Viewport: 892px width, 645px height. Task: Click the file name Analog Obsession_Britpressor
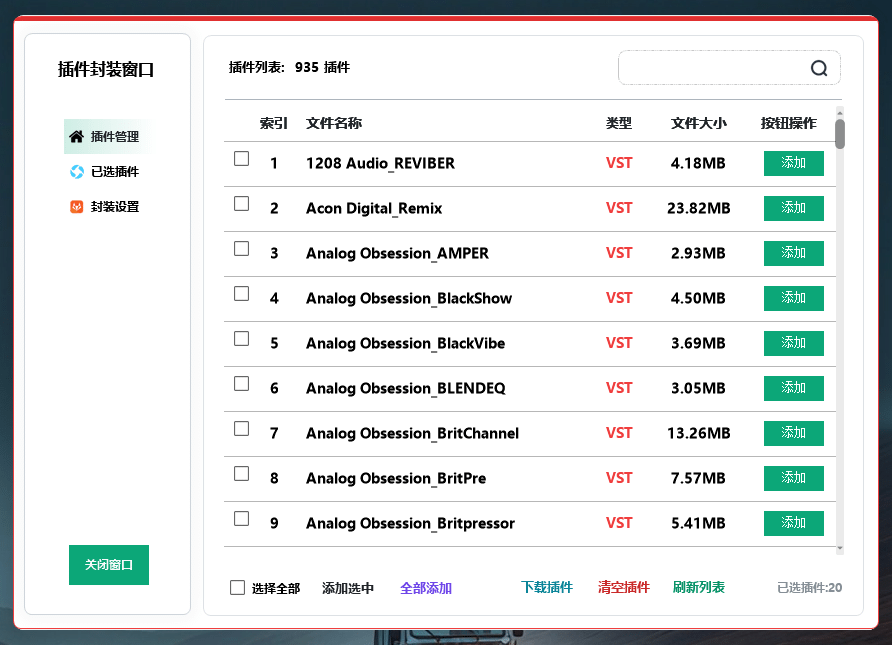pos(411,523)
